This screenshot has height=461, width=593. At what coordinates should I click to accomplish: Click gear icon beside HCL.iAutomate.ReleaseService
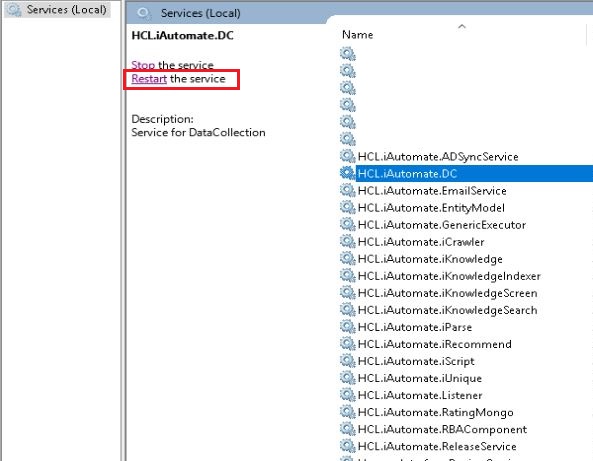348,445
